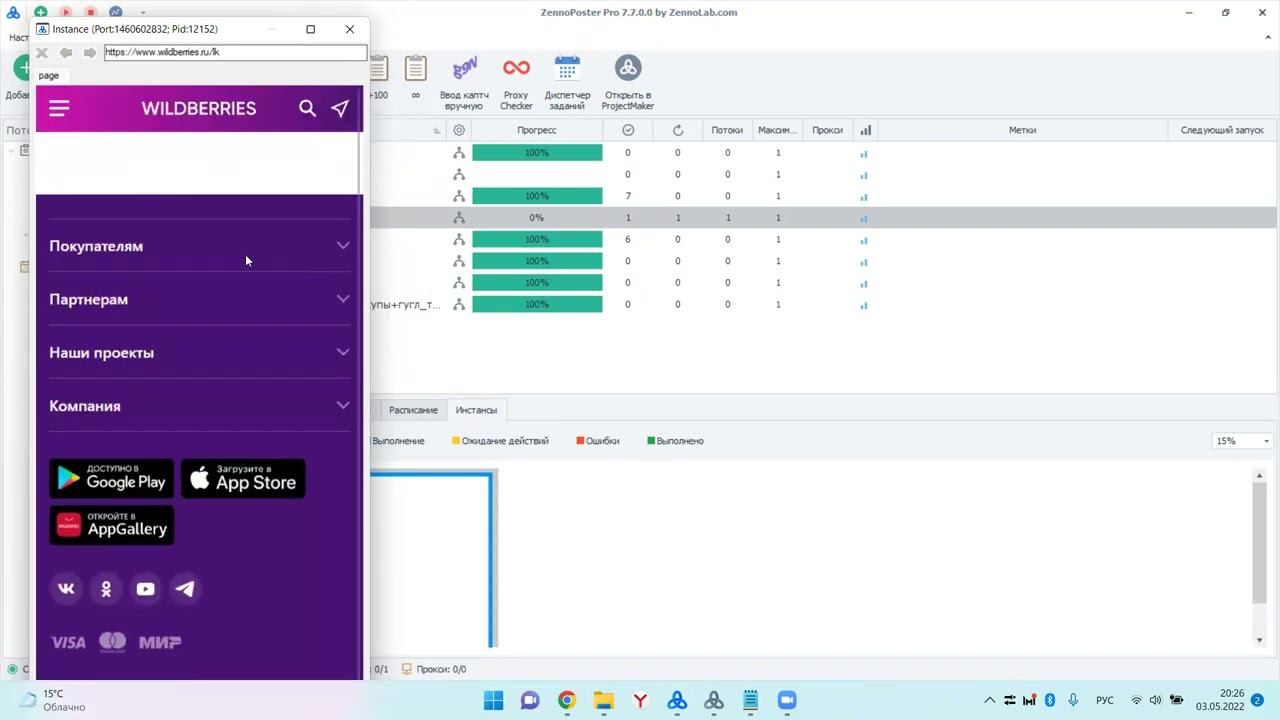Click the WILDBERRIES logo
The width and height of the screenshot is (1280, 720).
[199, 108]
